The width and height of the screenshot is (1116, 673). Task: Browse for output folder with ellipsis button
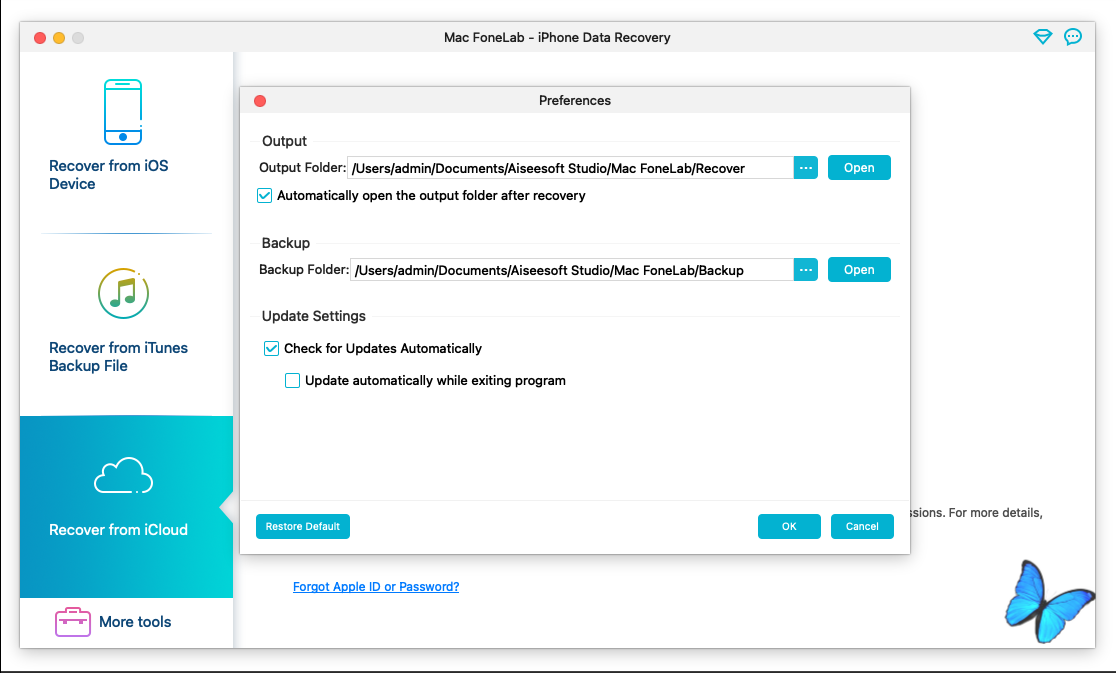[806, 168]
